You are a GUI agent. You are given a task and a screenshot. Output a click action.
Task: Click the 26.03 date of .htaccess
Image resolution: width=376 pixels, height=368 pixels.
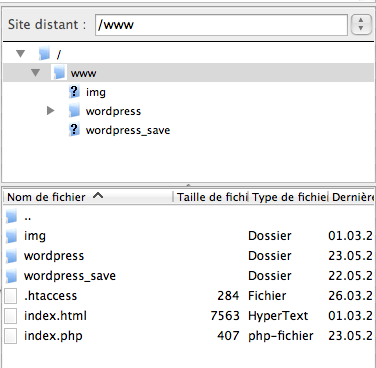(x=351, y=296)
